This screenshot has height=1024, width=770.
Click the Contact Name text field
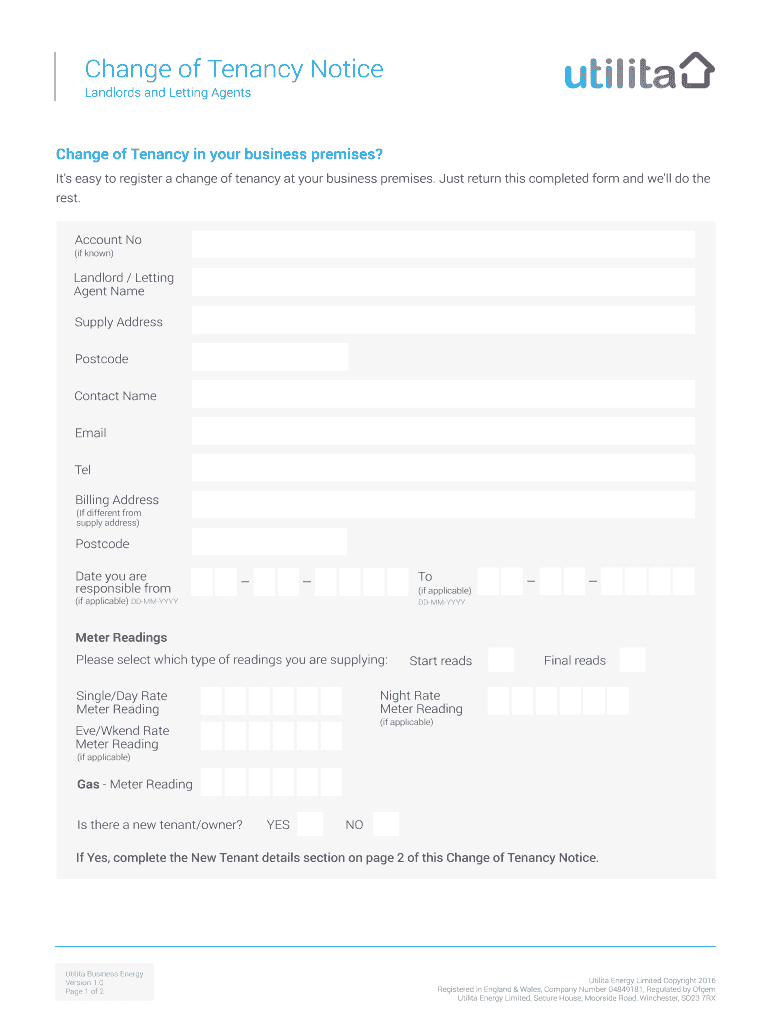coord(443,395)
